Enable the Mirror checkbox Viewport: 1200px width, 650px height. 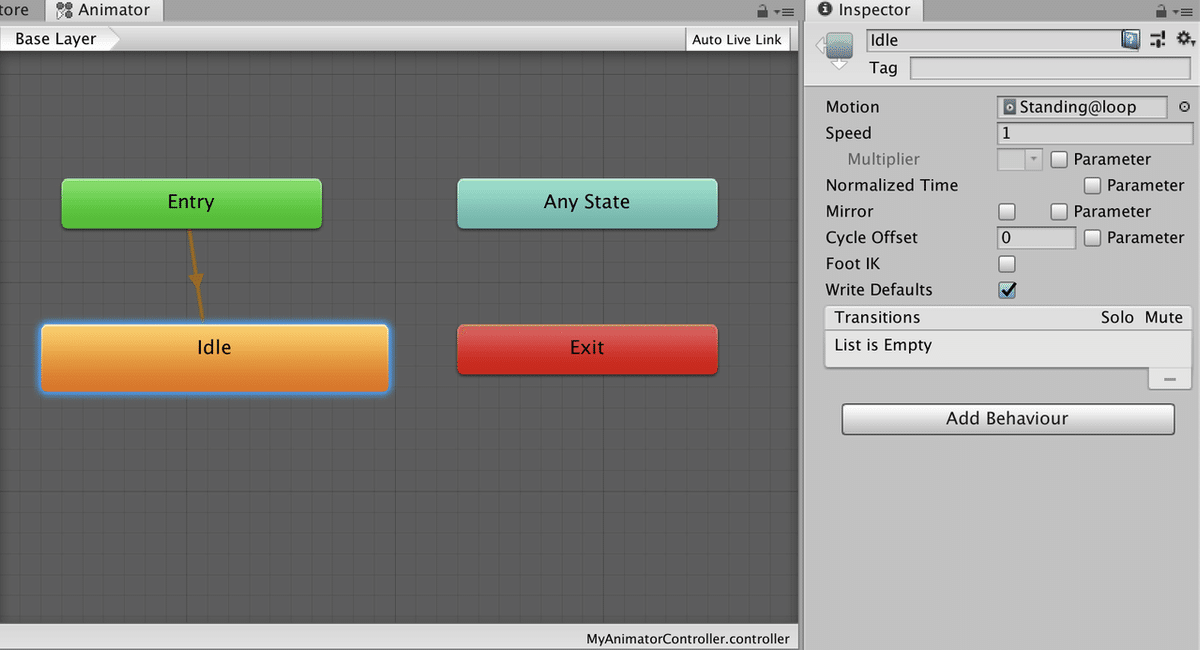[1007, 211]
